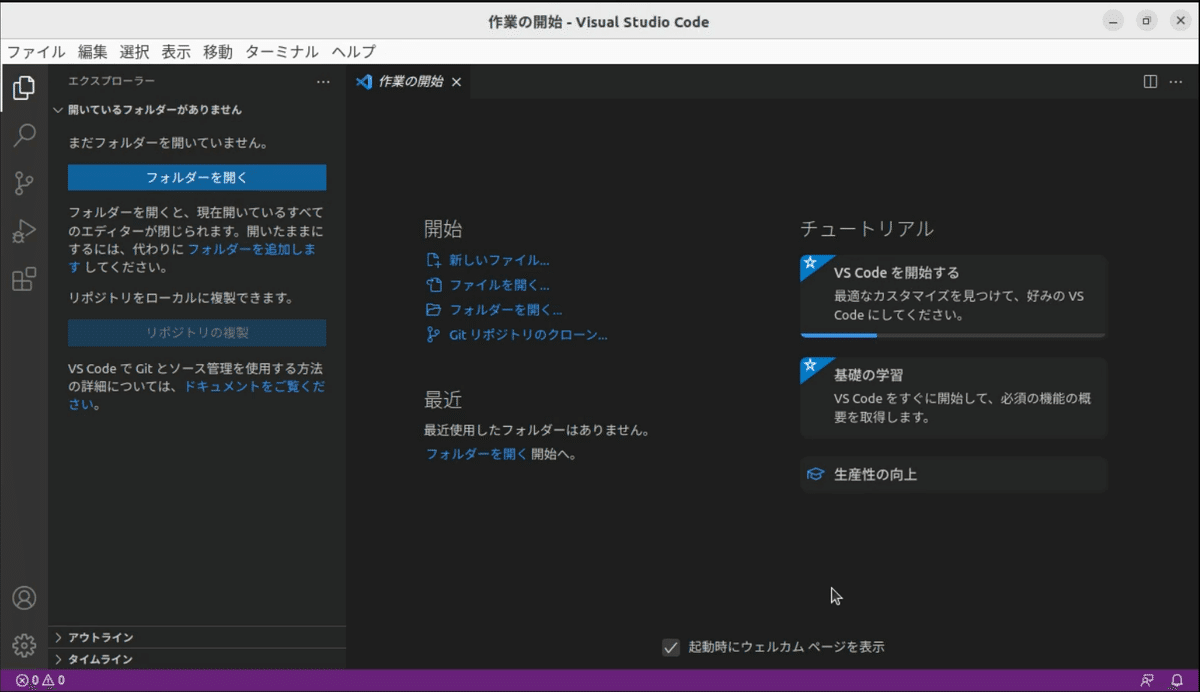This screenshot has width=1200, height=692.
Task: Click Git リポジトリのクローン... link
Action: pos(528,335)
